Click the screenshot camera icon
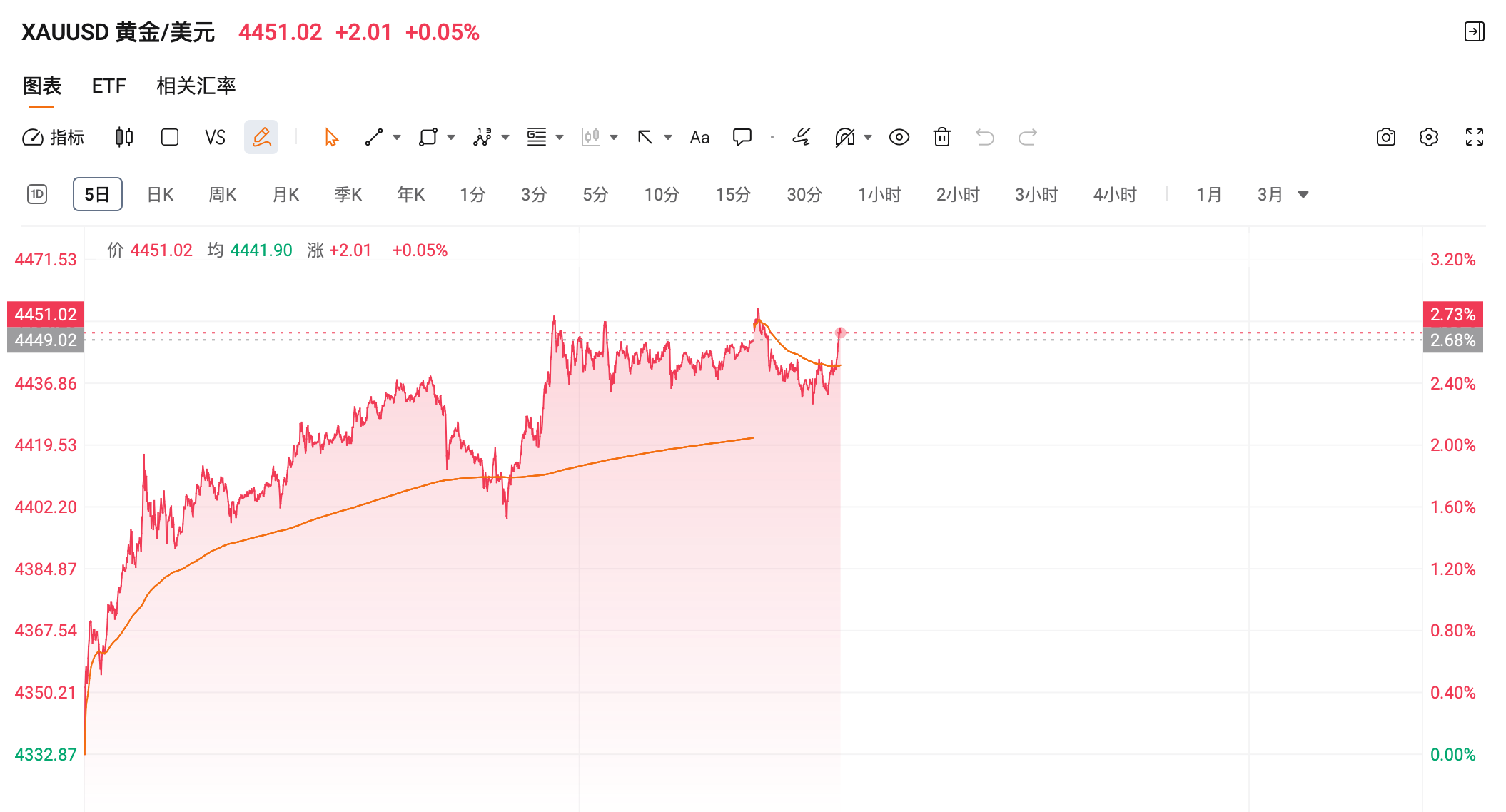The image size is (1506, 812). [1385, 137]
